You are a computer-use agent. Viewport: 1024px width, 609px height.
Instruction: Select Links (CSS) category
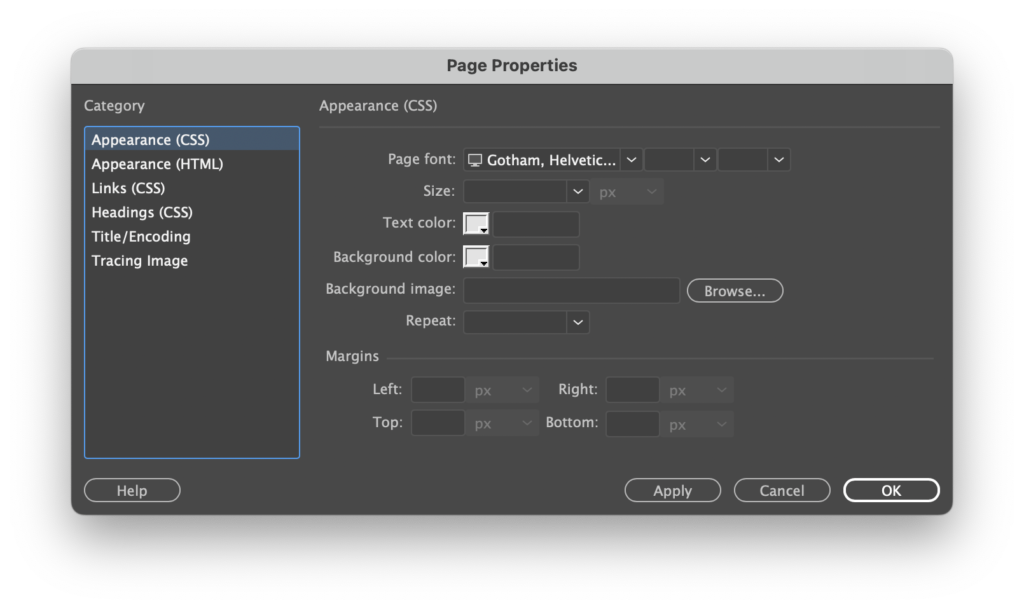click(x=128, y=188)
